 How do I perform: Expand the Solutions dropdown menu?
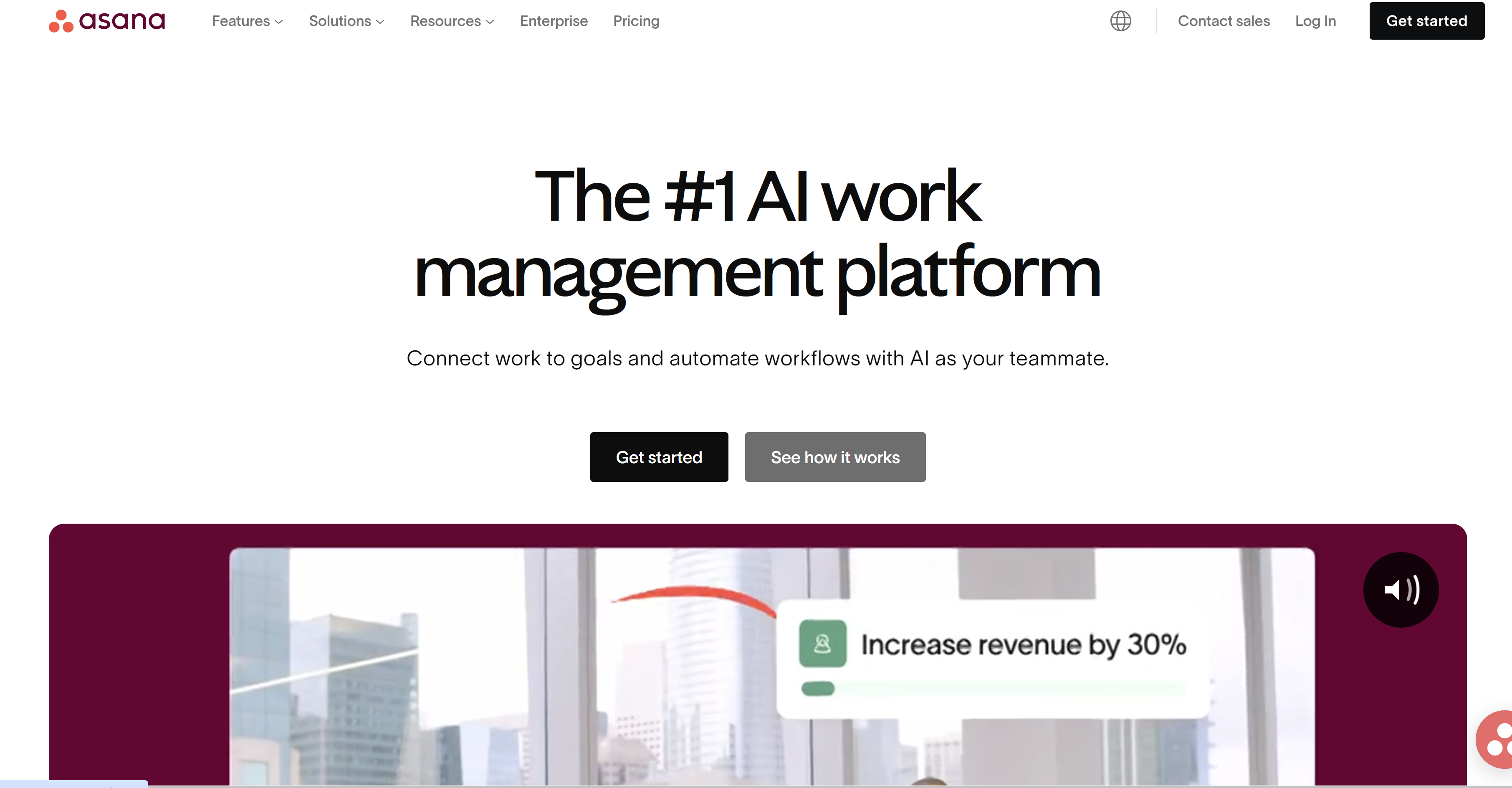pos(345,21)
